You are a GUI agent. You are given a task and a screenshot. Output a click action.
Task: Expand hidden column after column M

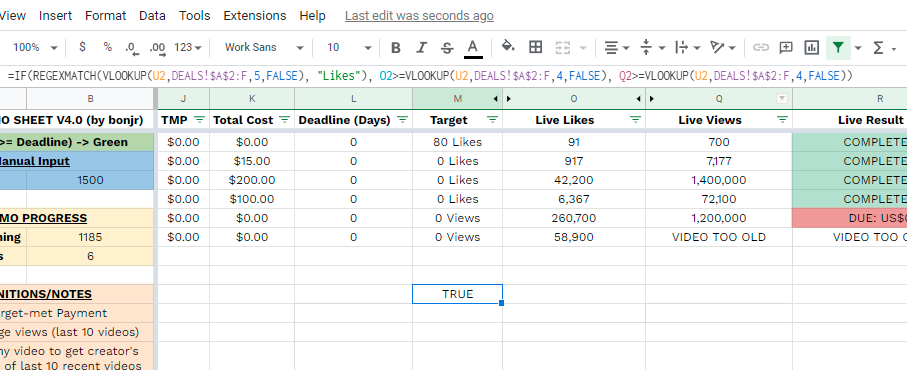point(496,99)
